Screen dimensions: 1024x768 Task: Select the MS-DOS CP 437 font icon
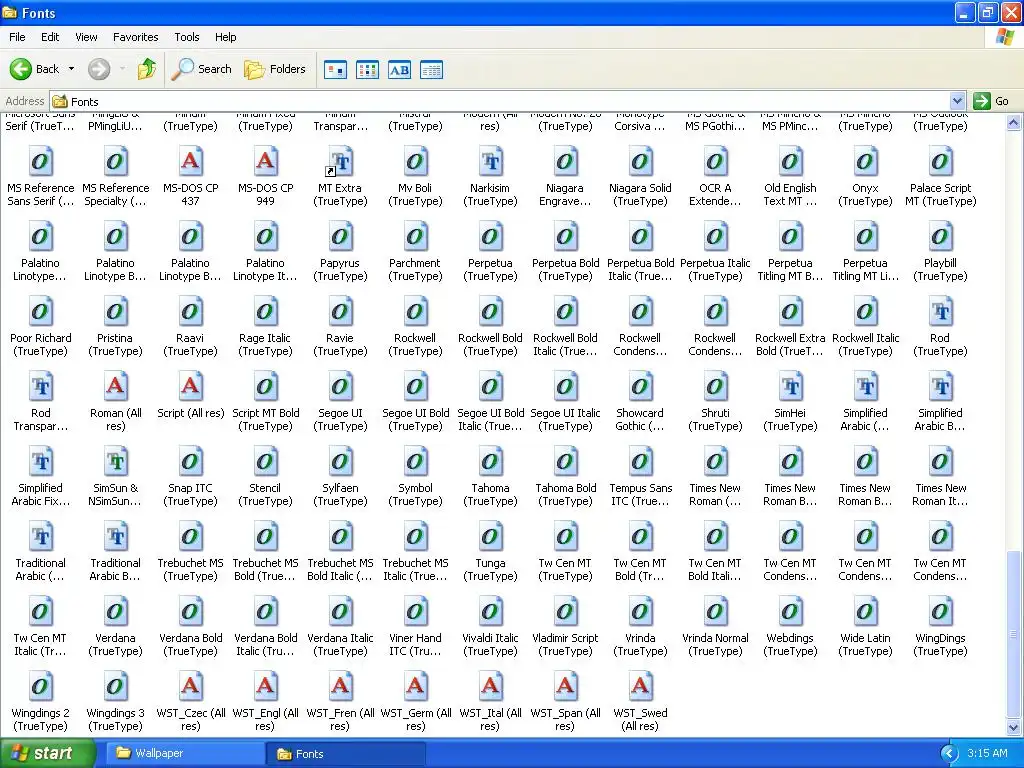pyautogui.click(x=190, y=161)
